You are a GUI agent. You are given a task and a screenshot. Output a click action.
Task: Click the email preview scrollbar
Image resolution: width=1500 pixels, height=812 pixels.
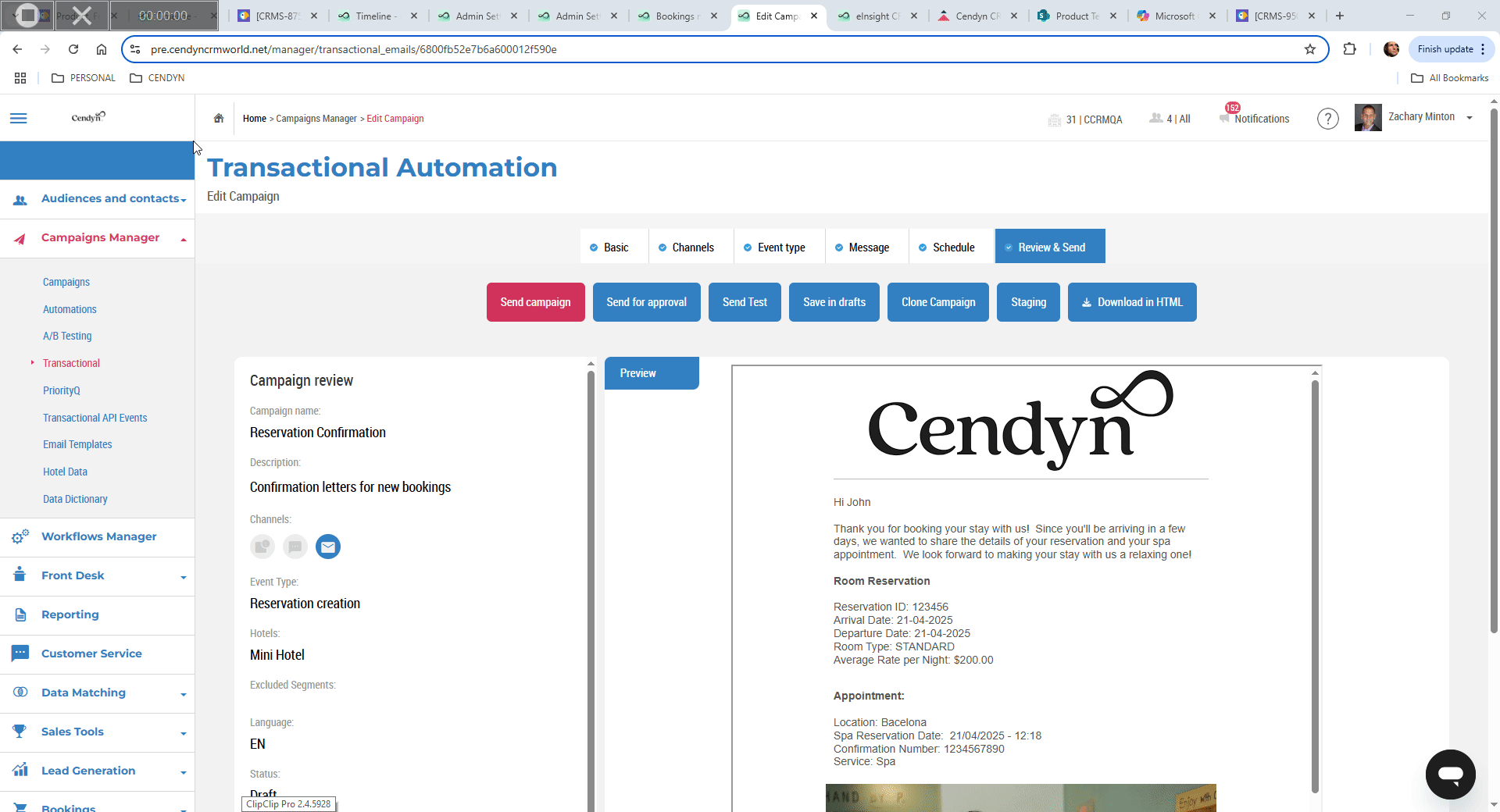(1315, 586)
